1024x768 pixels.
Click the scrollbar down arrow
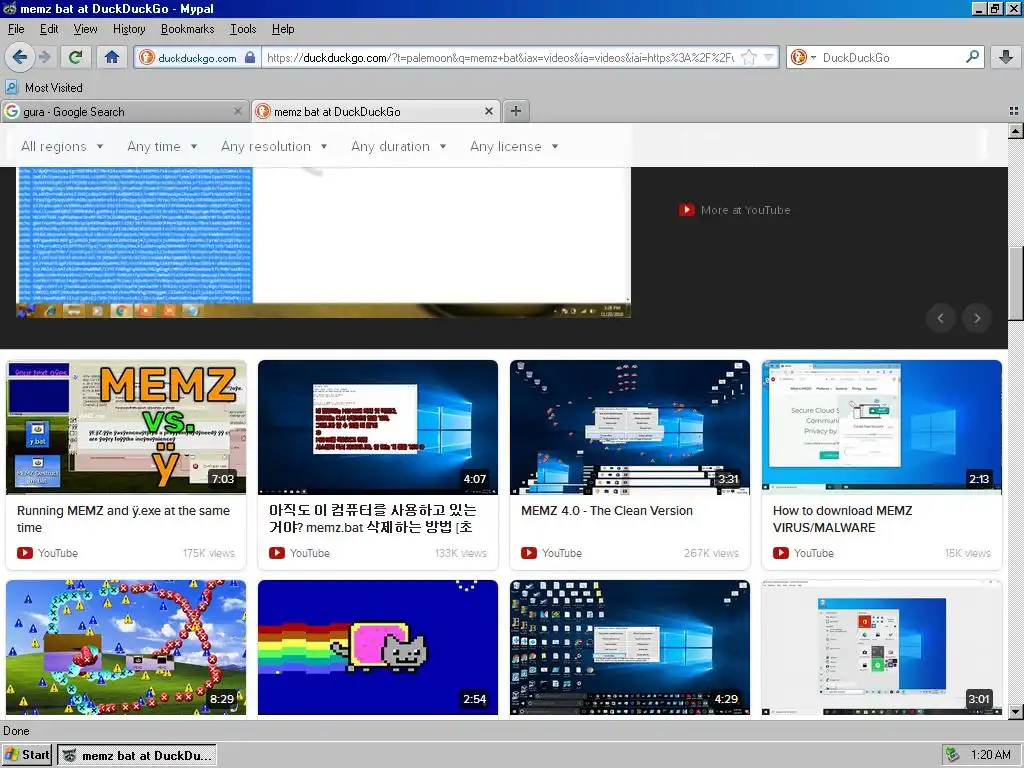(x=1016, y=712)
